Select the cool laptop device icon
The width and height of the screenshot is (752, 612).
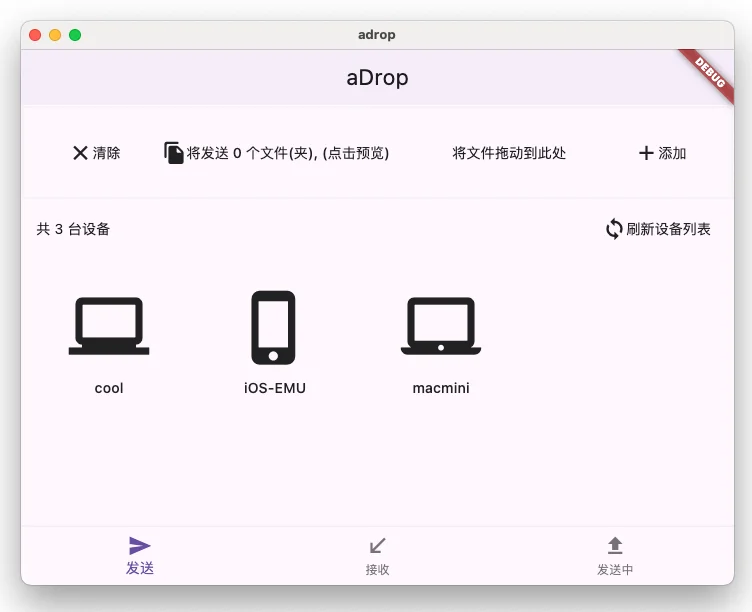click(x=109, y=327)
